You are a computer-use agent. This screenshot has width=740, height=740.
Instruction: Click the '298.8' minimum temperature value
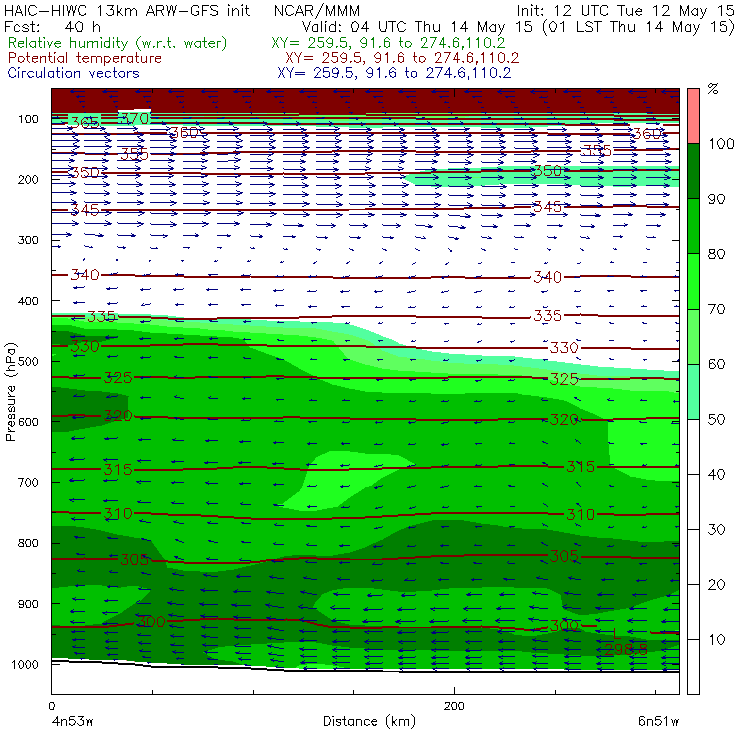tap(626, 650)
